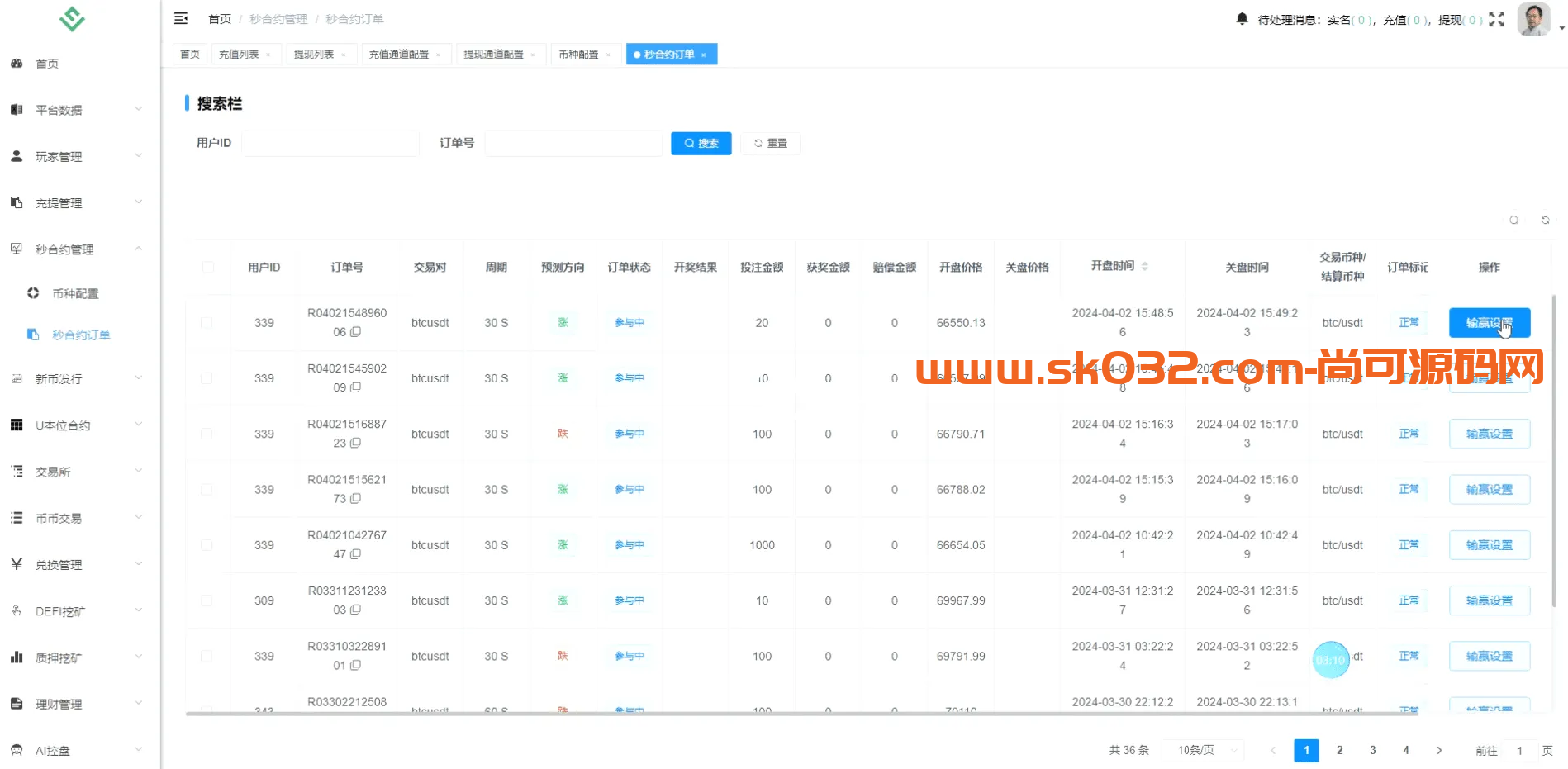This screenshot has width=1568, height=769.
Task: Select all rows with the header checkbox
Action: pos(208,267)
